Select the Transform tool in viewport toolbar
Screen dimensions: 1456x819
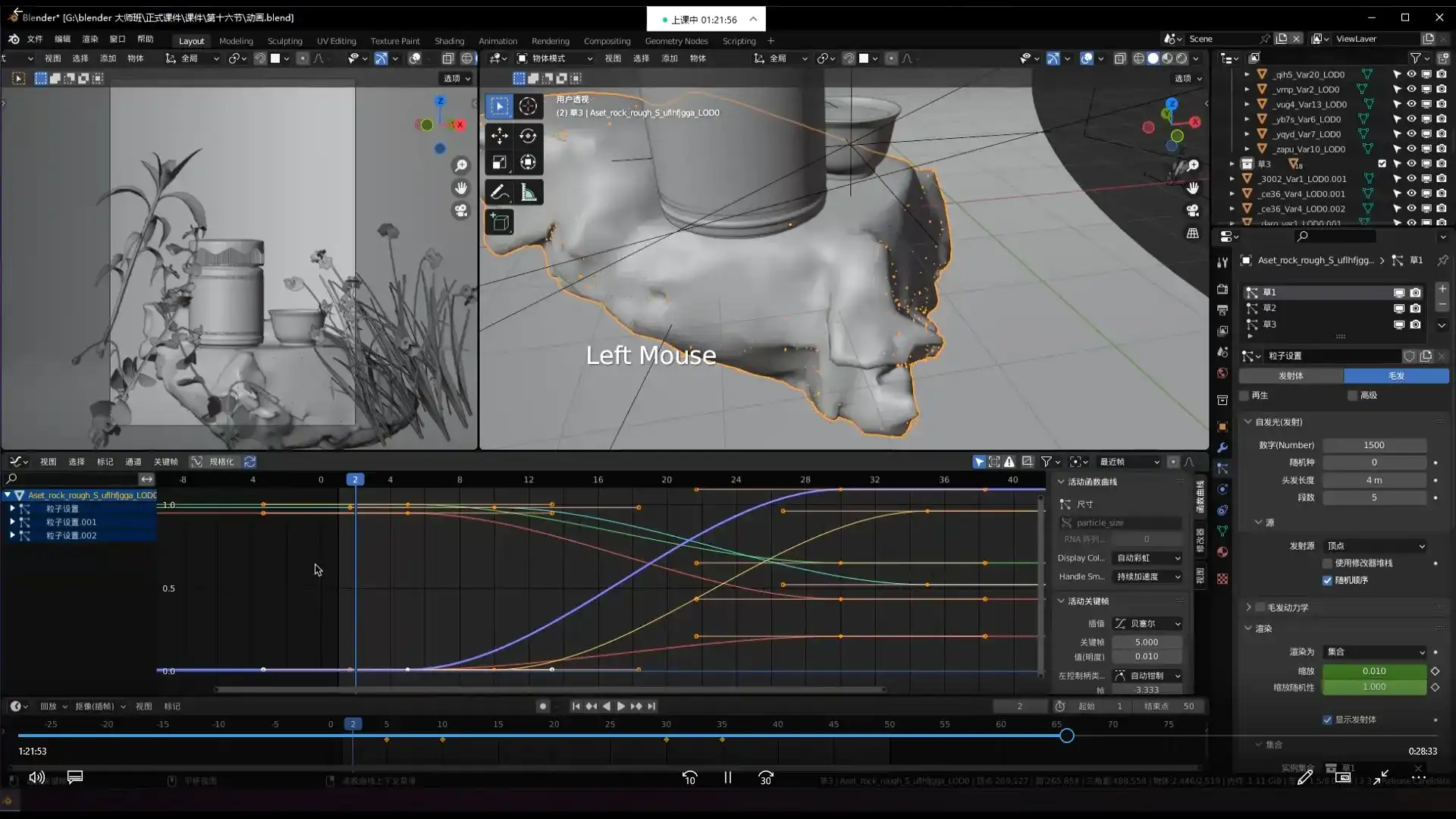528,162
